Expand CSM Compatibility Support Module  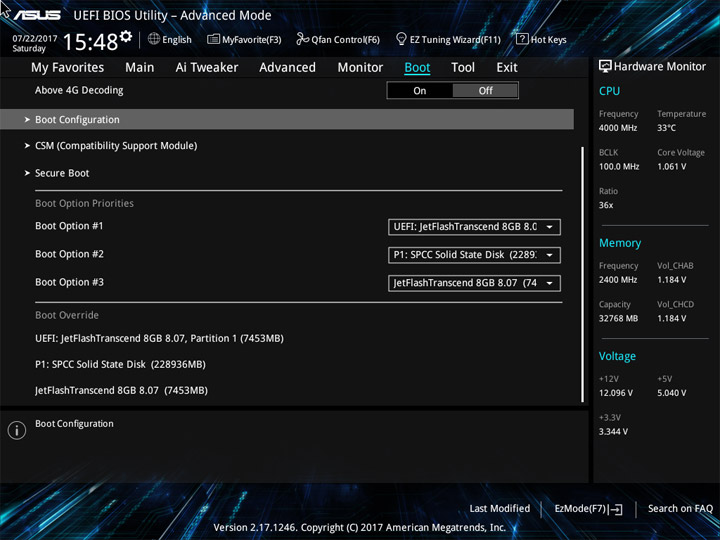coord(116,146)
